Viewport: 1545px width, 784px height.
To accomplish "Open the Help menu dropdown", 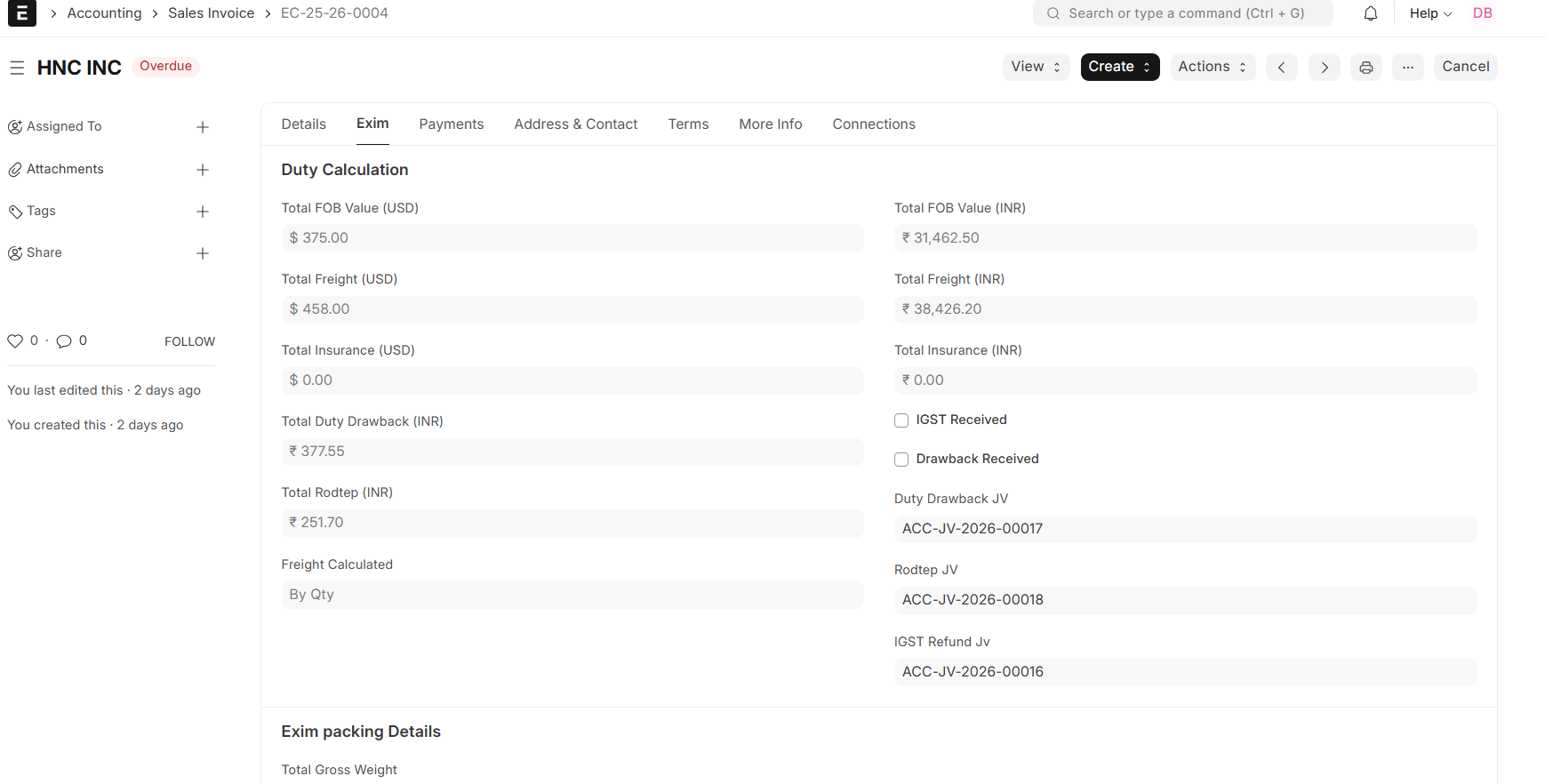I will [x=1429, y=13].
